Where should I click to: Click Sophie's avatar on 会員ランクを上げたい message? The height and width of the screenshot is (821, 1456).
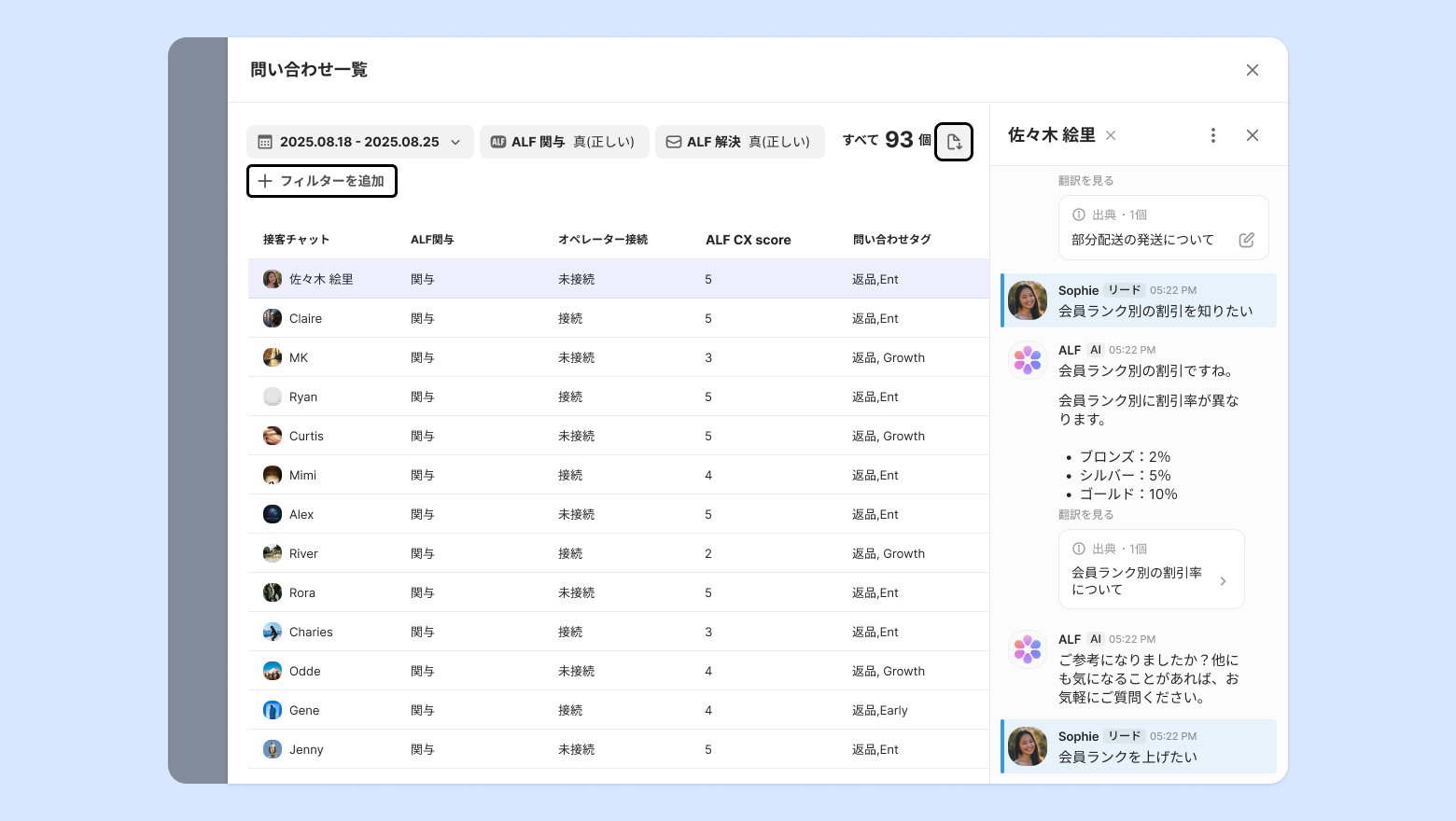[x=1028, y=746]
